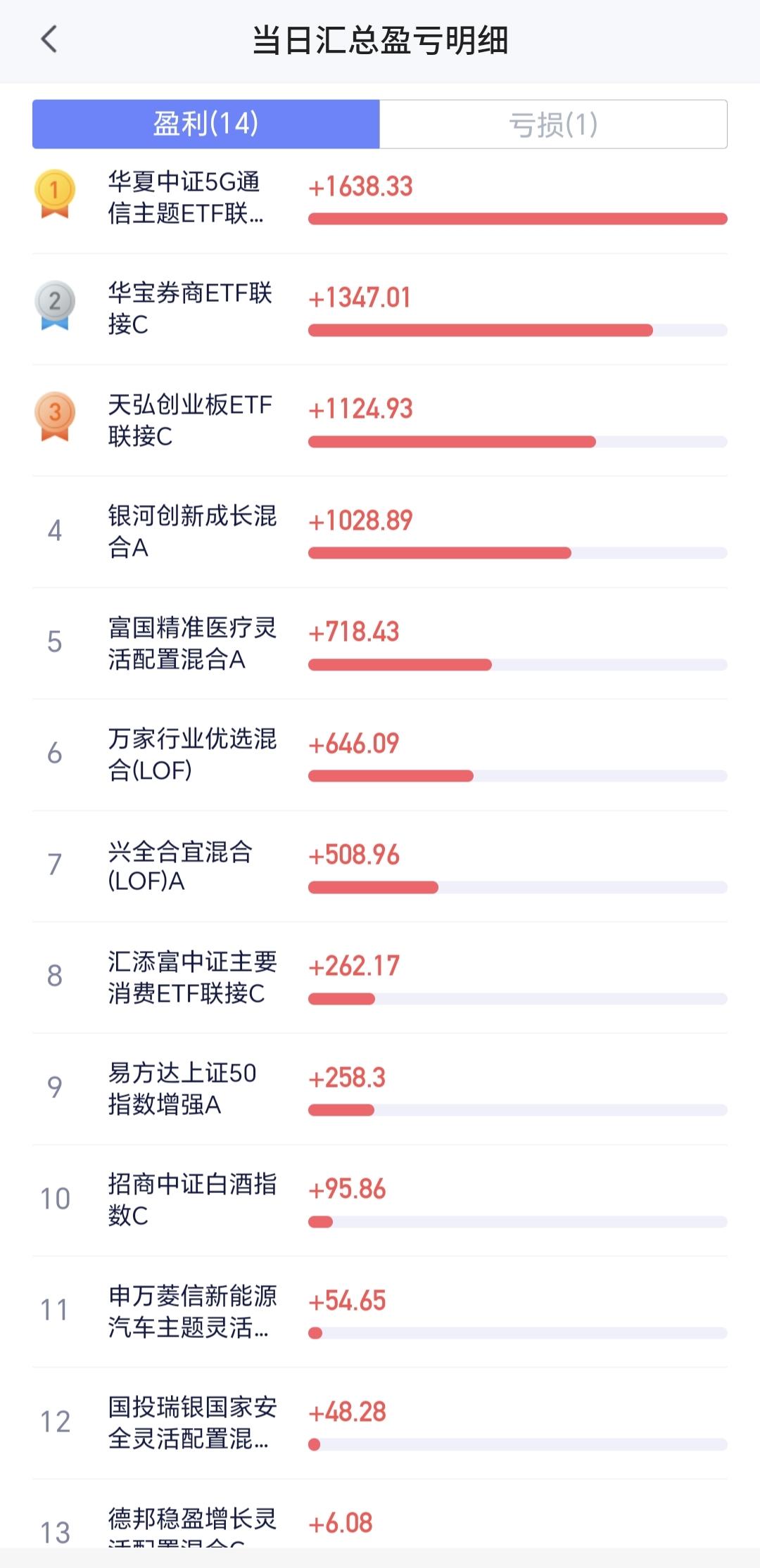This screenshot has width=760, height=1568.
Task: Open 国投瑞银国家安全灵活配置 fund entry
Action: pos(191,1422)
